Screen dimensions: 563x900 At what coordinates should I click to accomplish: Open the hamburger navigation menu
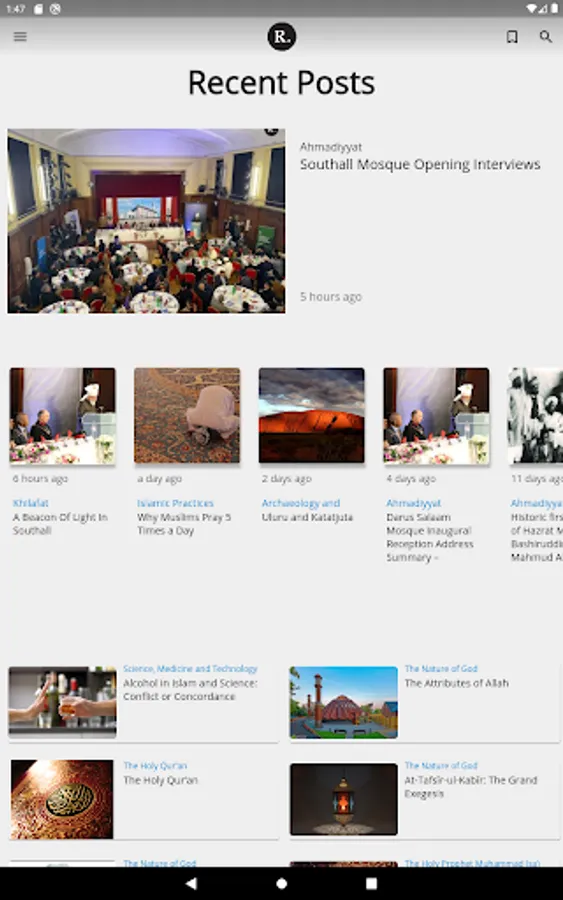pyautogui.click(x=20, y=37)
